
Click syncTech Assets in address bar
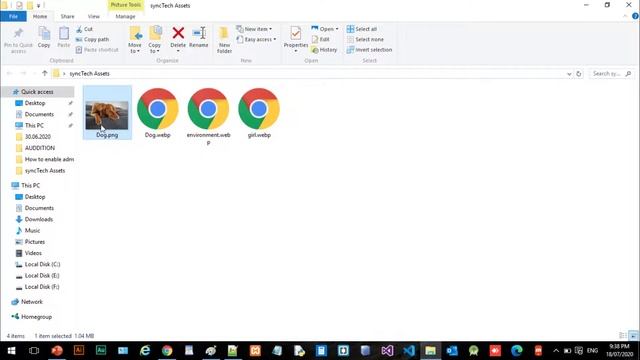[89, 73]
